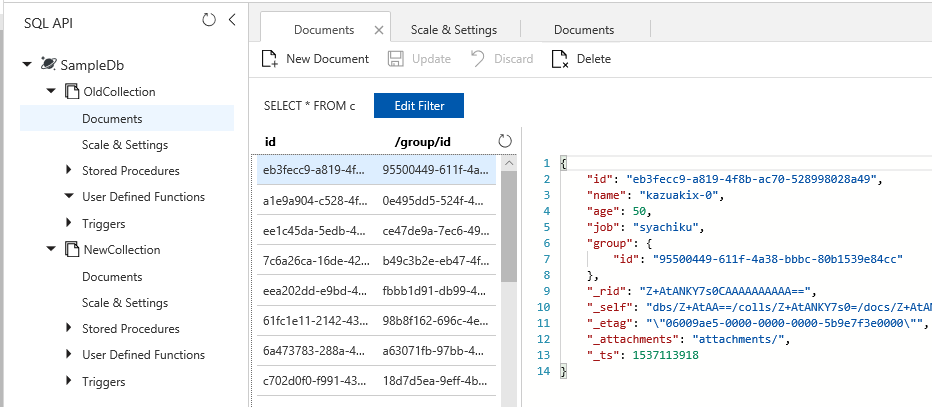This screenshot has height=407, width=932.
Task: Click the age value 50 in JSON
Action: tap(640, 211)
